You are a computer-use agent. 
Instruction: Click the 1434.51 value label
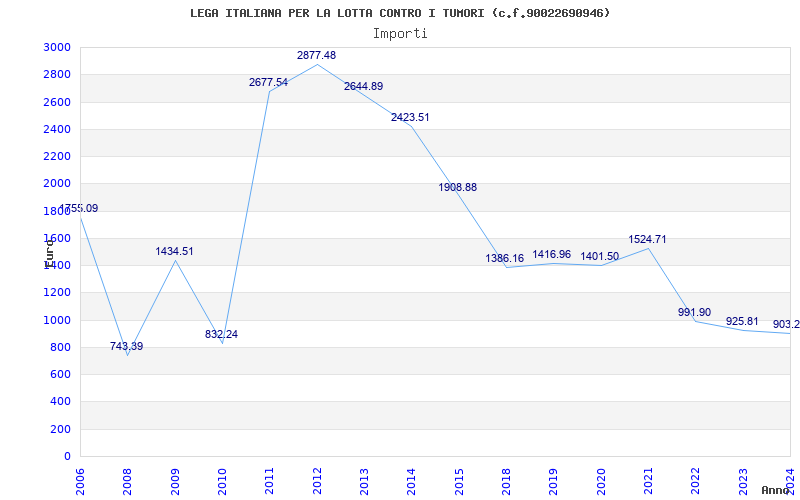(x=174, y=252)
